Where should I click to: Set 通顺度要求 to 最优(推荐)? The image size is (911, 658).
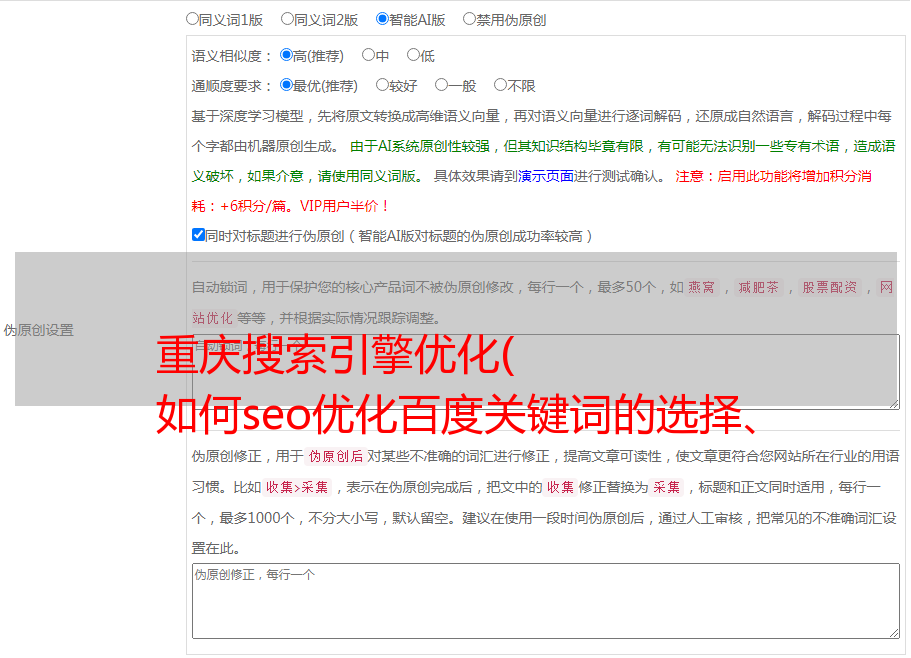click(x=286, y=85)
